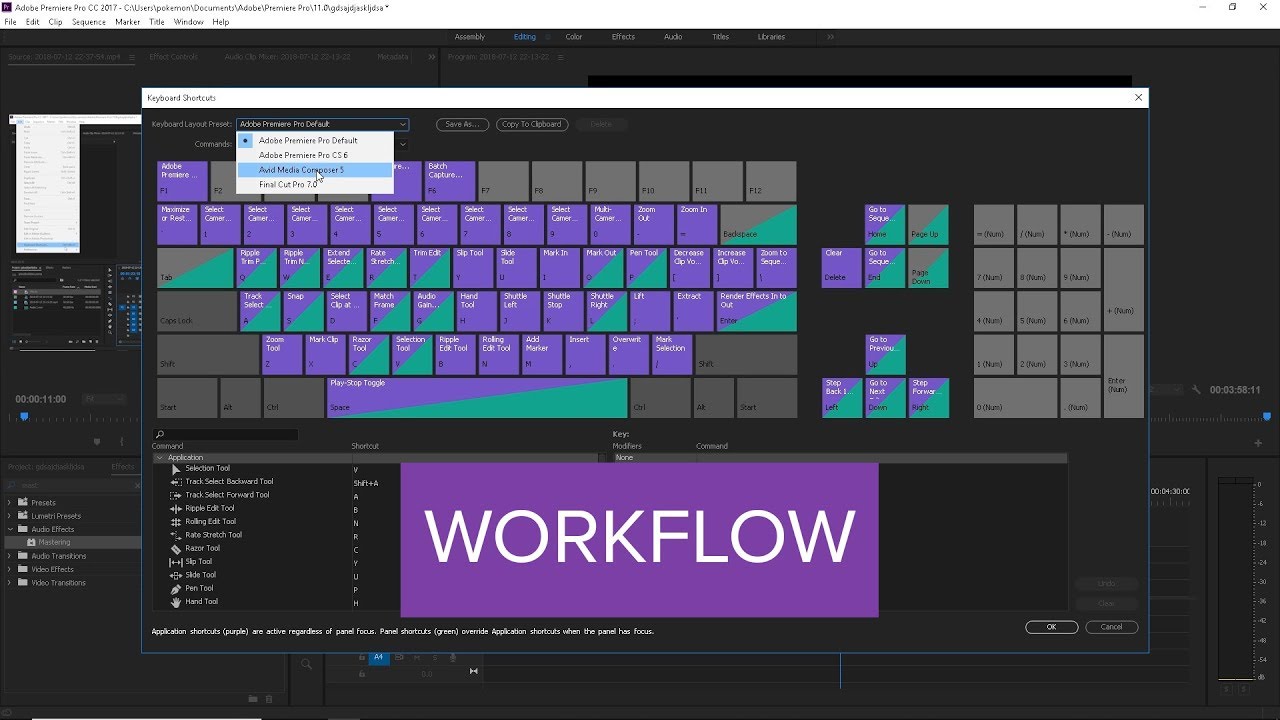1280x720 pixels.
Task: Expand the Video Effects folder
Action: [x=9, y=569]
